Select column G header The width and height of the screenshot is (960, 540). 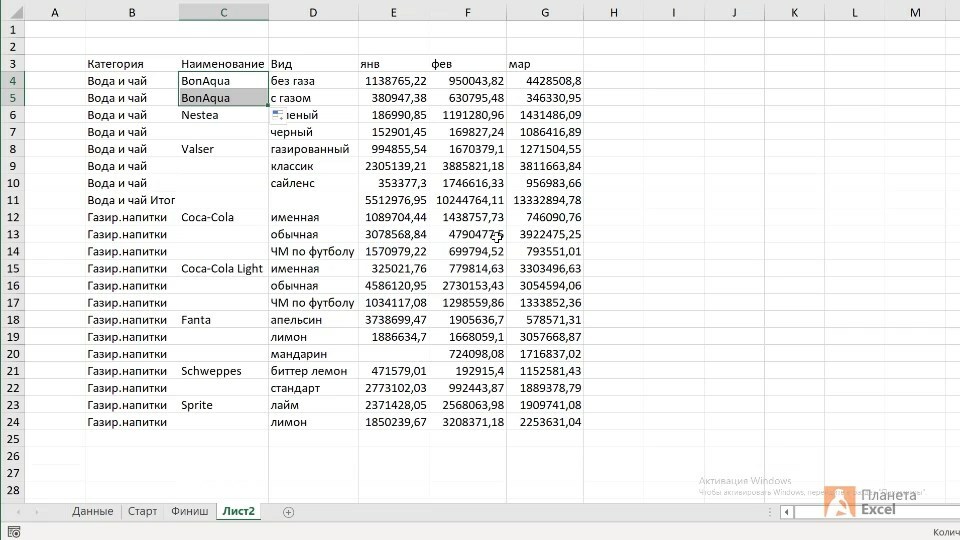pyautogui.click(x=545, y=12)
